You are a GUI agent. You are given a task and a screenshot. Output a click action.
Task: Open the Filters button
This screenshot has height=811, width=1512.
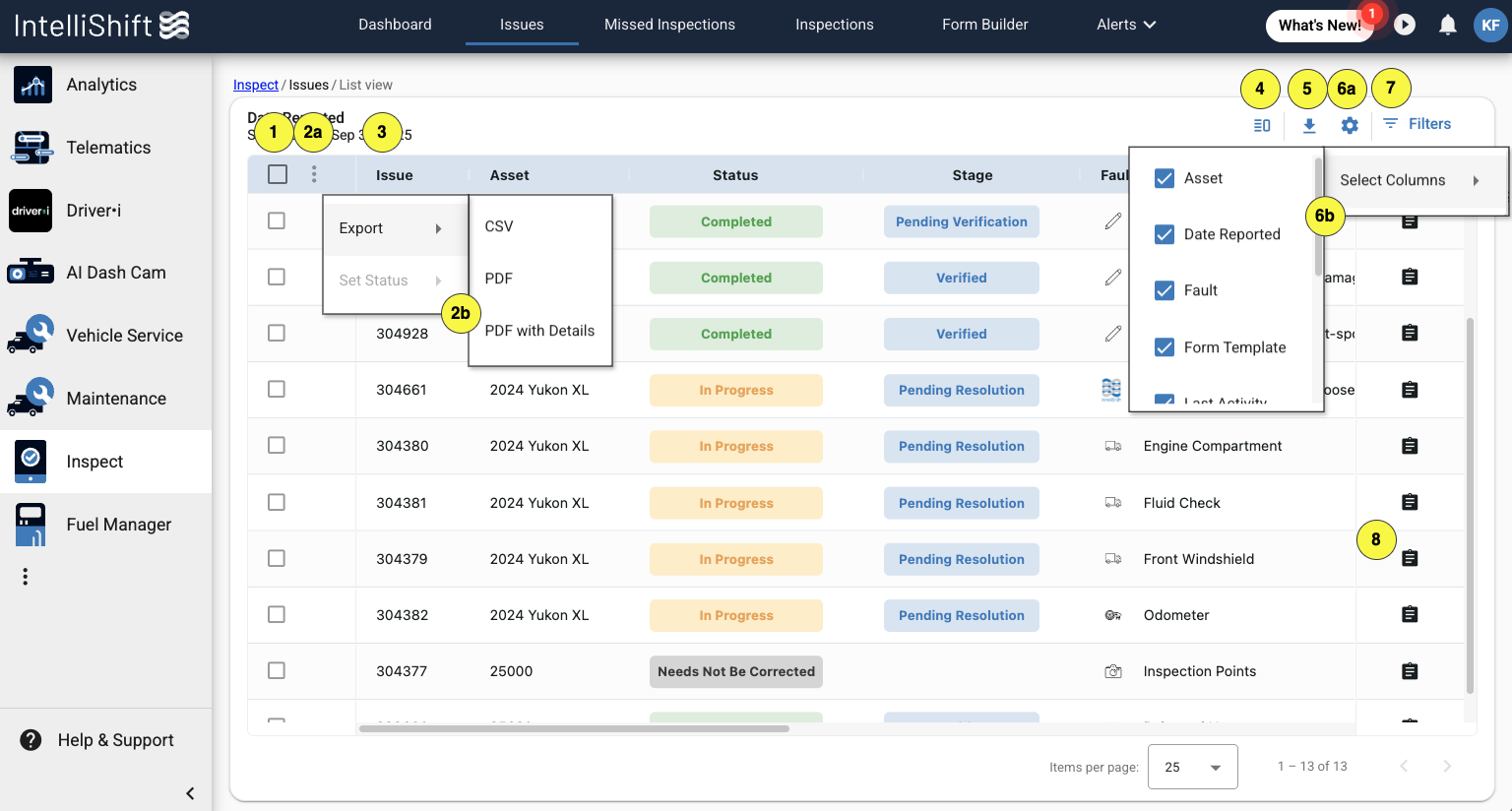point(1417,124)
